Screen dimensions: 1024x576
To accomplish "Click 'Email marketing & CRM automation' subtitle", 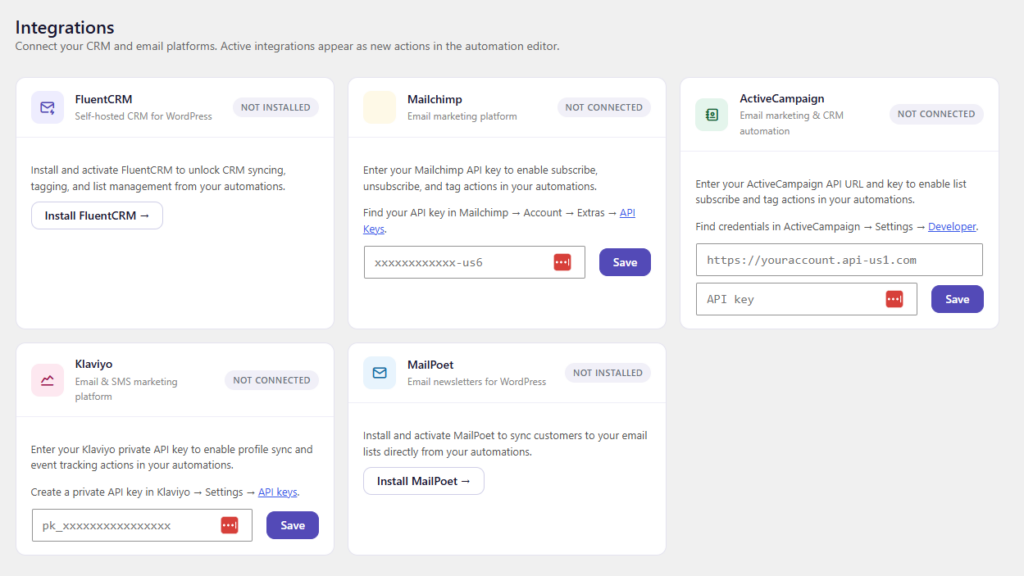I will (x=792, y=123).
